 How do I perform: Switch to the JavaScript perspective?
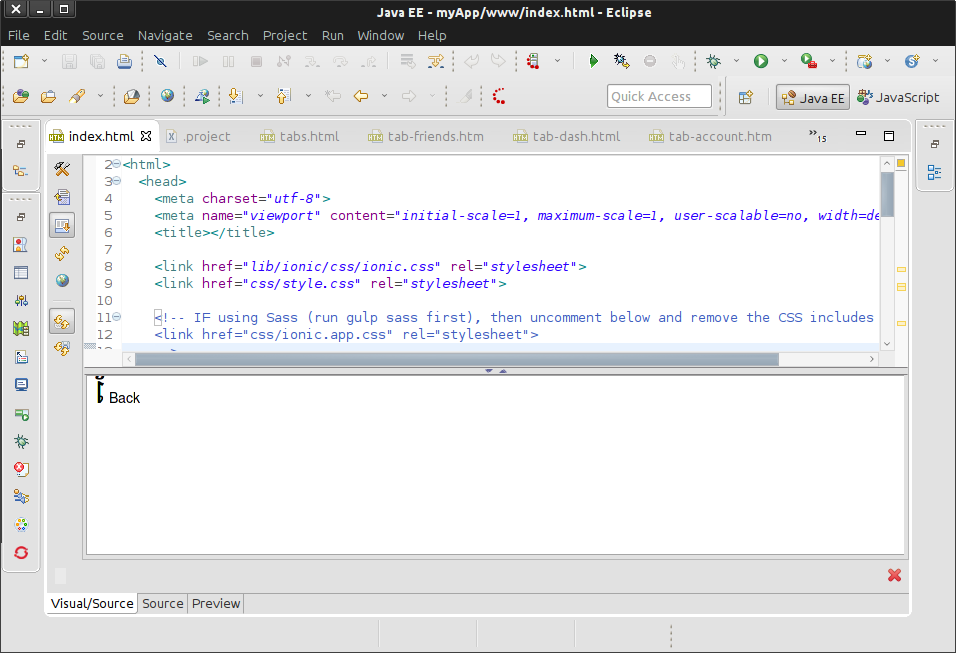[x=898, y=97]
